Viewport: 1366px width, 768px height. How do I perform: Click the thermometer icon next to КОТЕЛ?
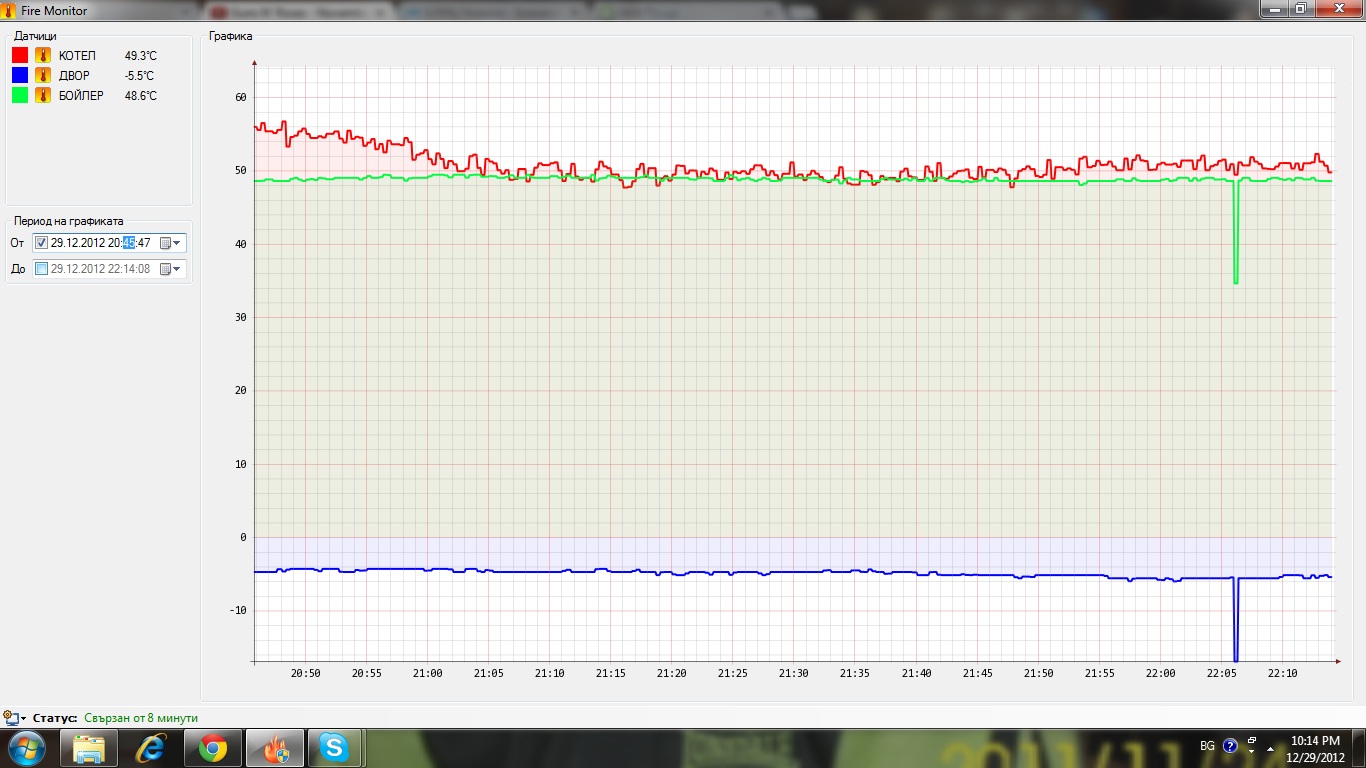(43, 56)
